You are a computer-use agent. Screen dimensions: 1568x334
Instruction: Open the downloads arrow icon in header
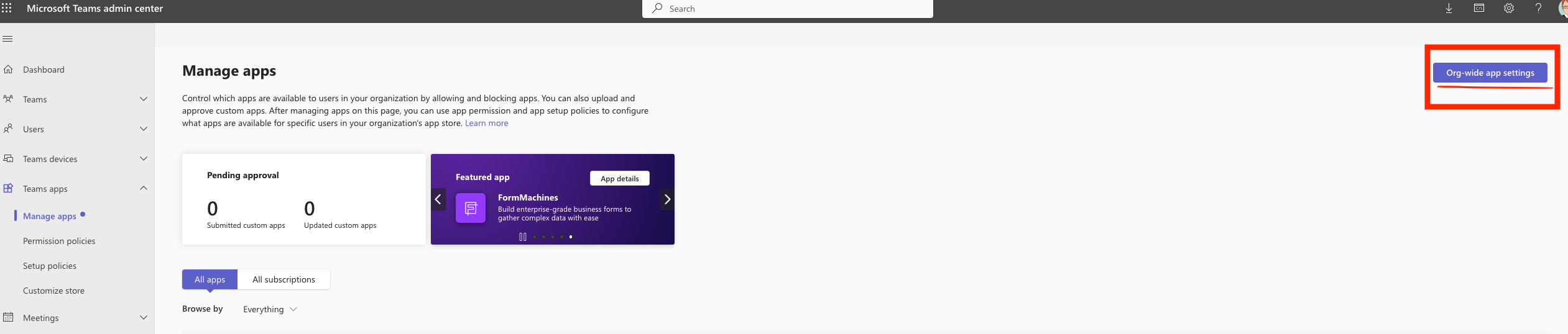point(1449,8)
